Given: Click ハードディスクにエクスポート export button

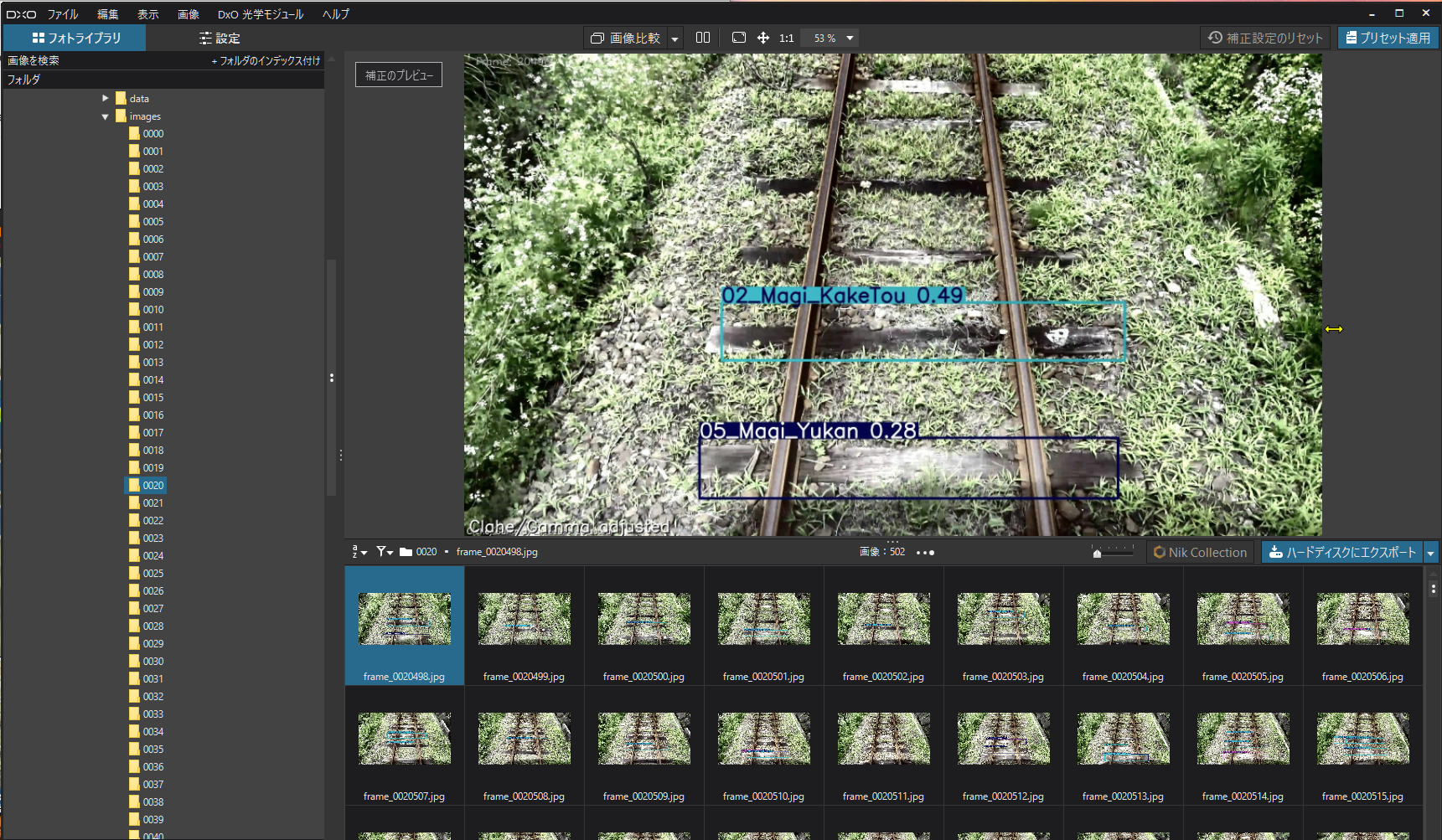Looking at the screenshot, I should [x=1342, y=552].
